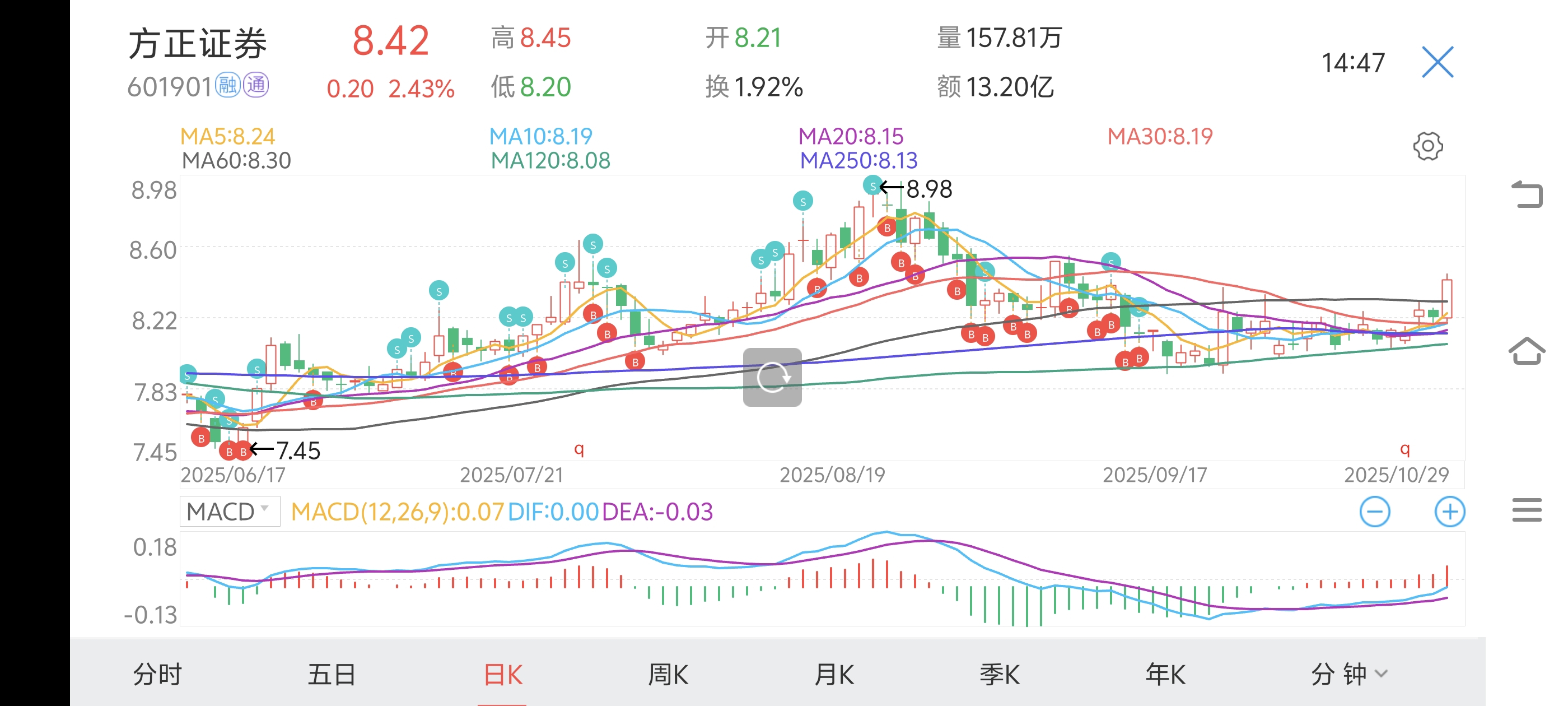The width and height of the screenshot is (1568, 706).
Task: Open chart settings gear icon
Action: pos(1427,146)
